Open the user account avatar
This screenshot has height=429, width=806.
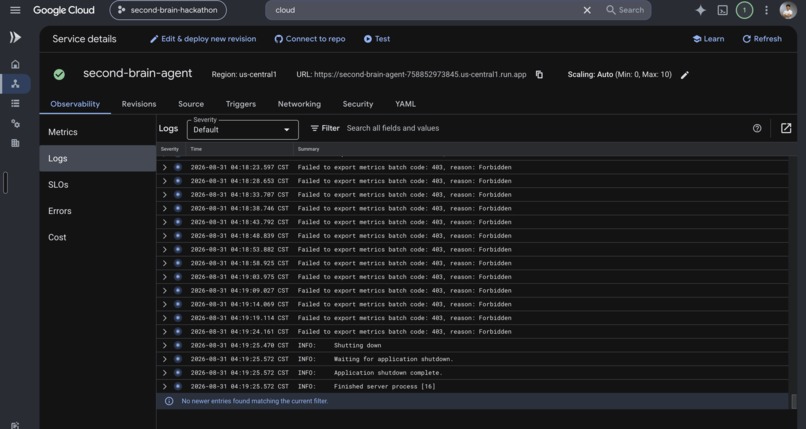[787, 10]
